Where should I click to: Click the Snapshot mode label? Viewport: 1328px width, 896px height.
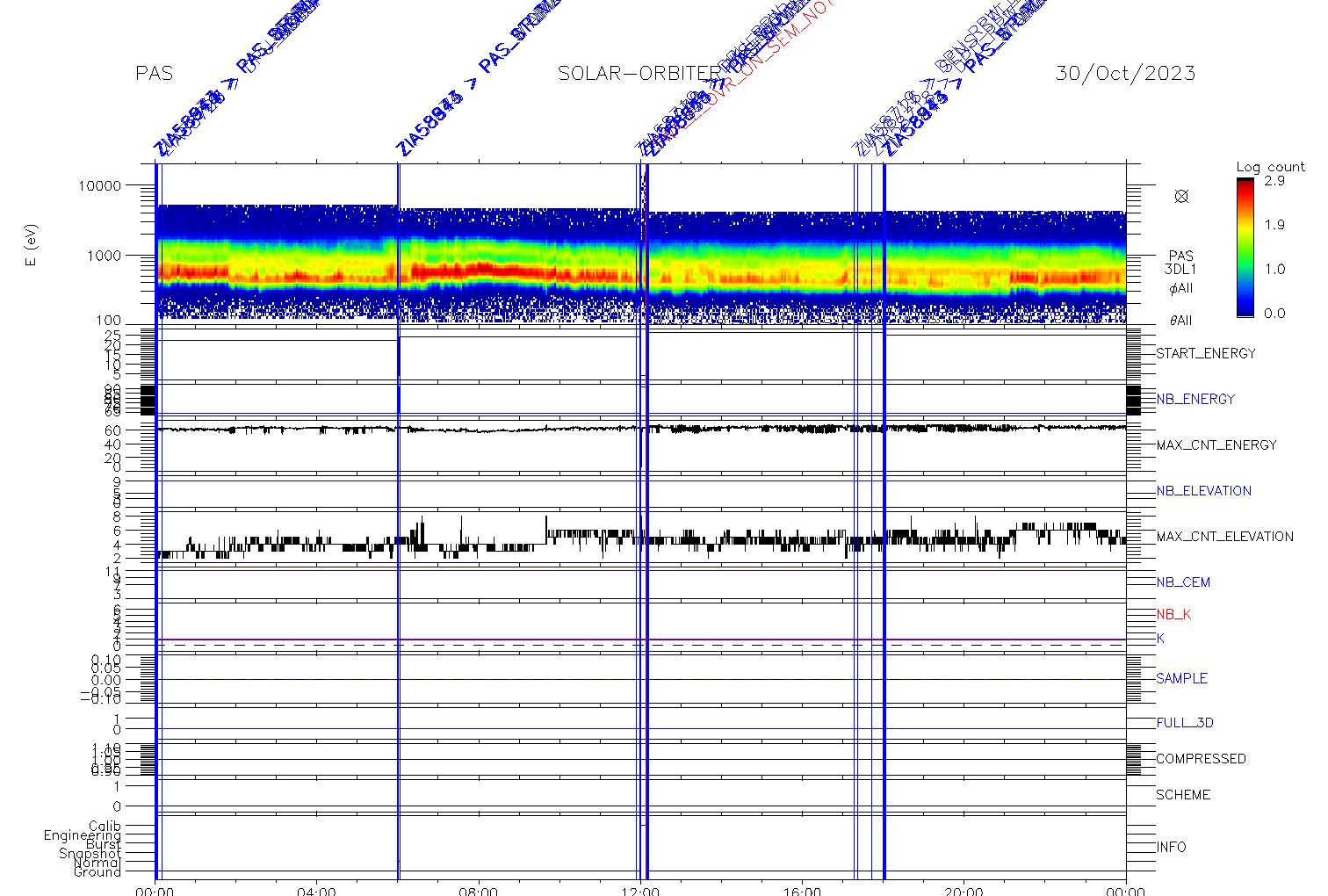(x=90, y=854)
